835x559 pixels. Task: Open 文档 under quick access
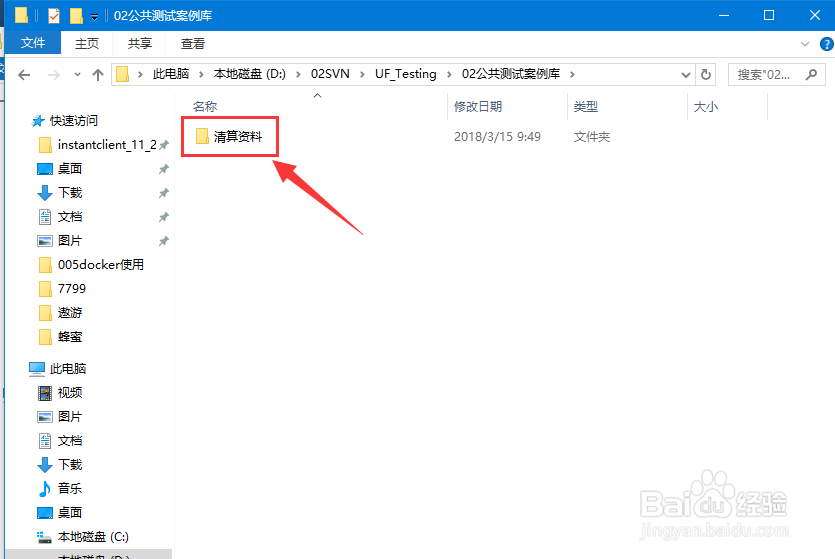point(70,217)
